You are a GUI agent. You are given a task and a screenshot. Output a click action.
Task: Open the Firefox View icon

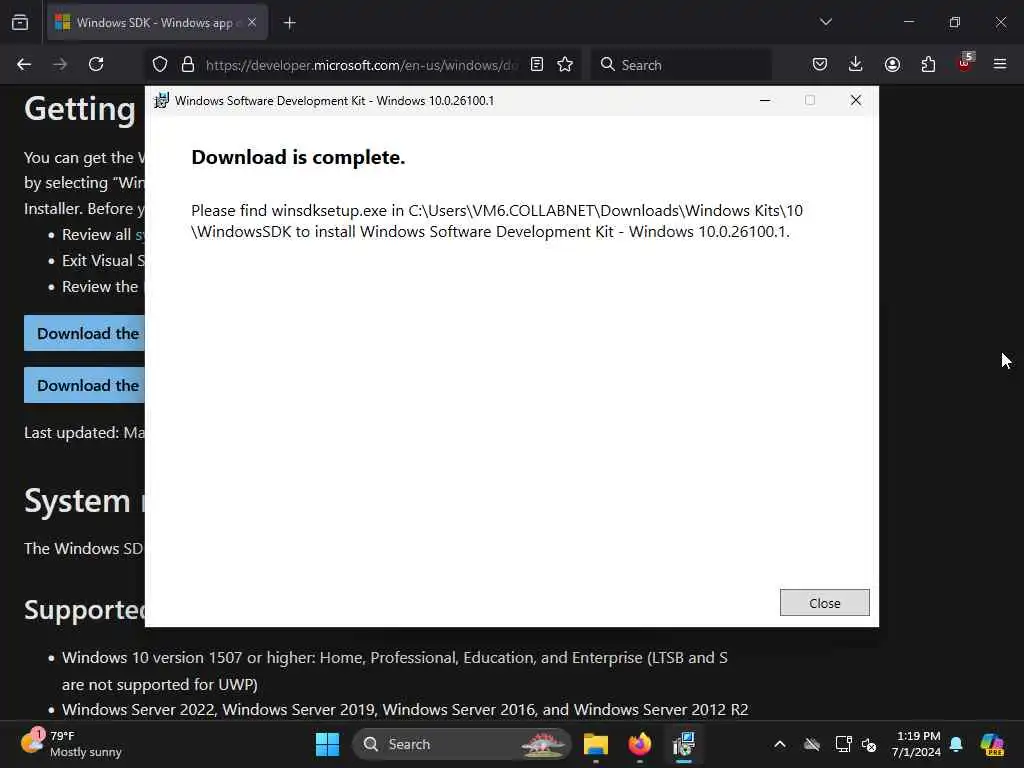(x=20, y=22)
